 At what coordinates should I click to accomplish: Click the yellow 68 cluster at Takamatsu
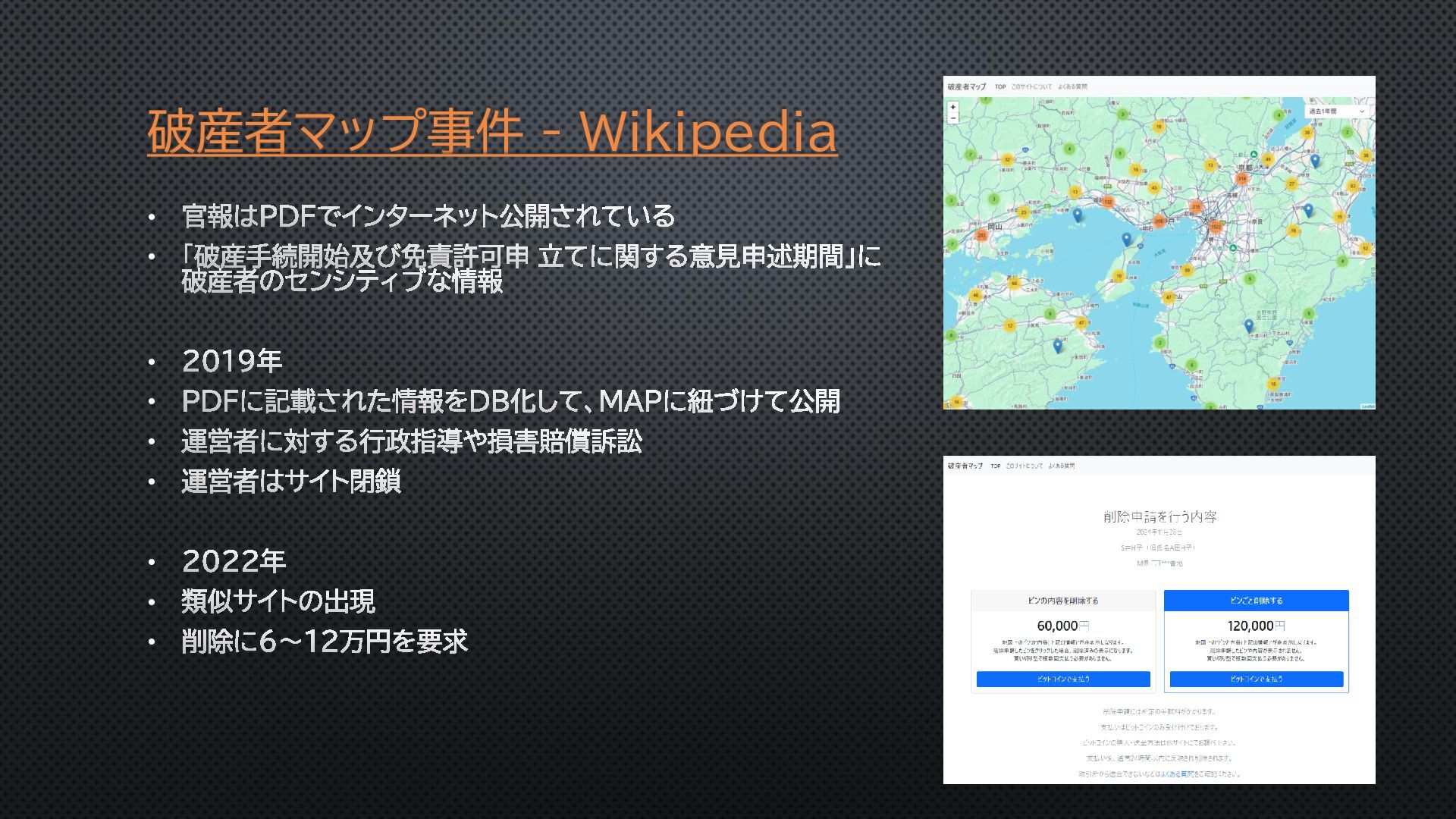[x=1015, y=283]
